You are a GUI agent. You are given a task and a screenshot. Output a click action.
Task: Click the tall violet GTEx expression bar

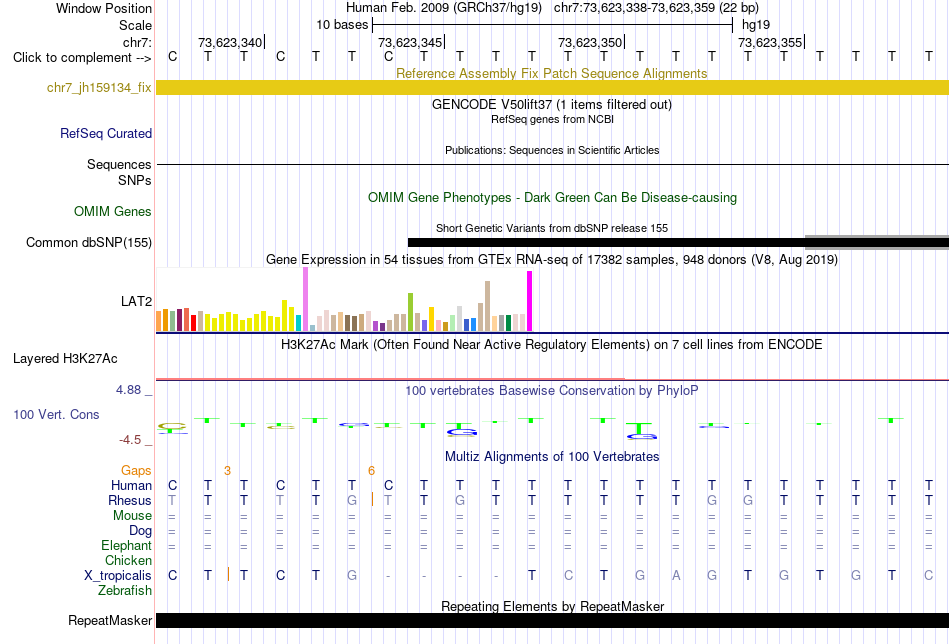coord(305,299)
